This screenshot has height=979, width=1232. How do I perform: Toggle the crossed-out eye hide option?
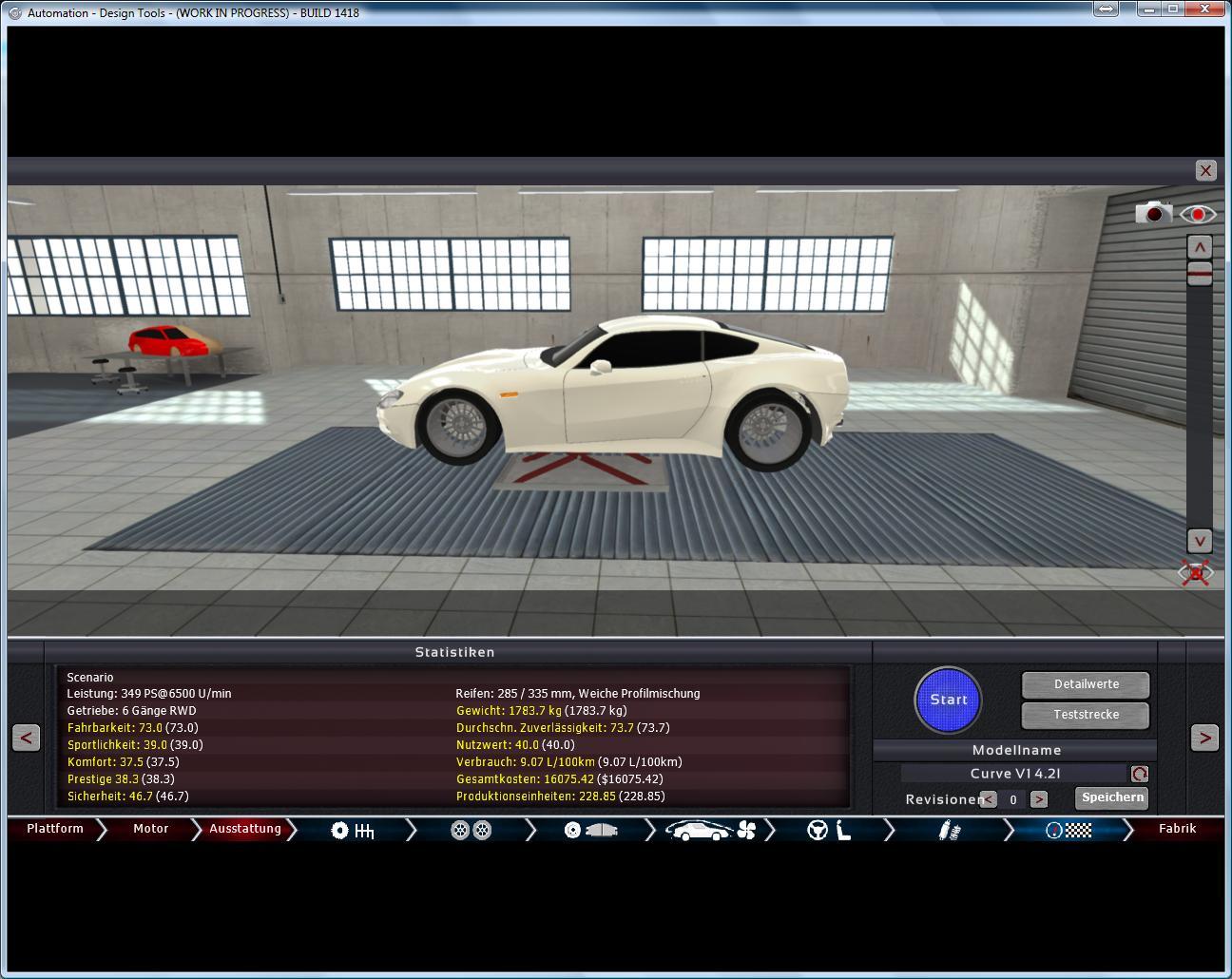(1196, 573)
